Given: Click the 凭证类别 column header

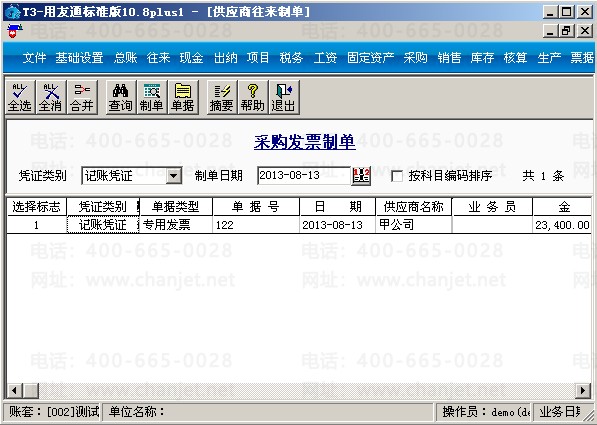Looking at the screenshot, I should (x=103, y=207).
